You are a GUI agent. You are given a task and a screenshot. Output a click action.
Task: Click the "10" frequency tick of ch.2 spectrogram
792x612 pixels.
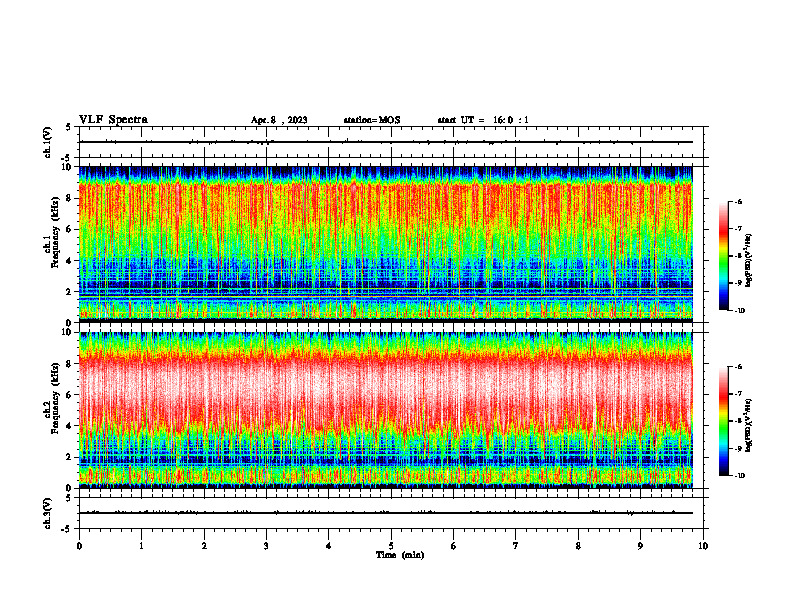(x=68, y=332)
